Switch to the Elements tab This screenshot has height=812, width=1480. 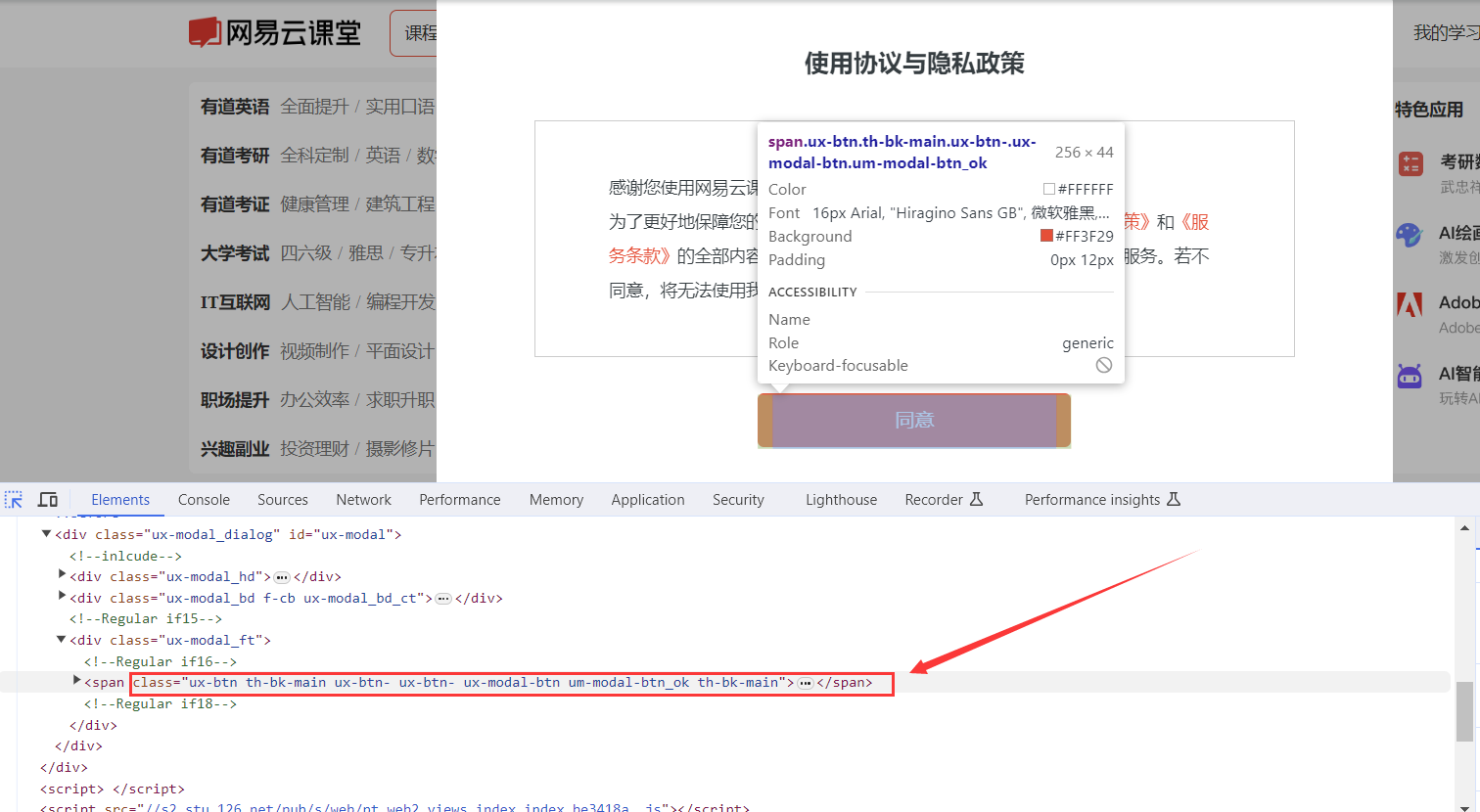click(120, 500)
